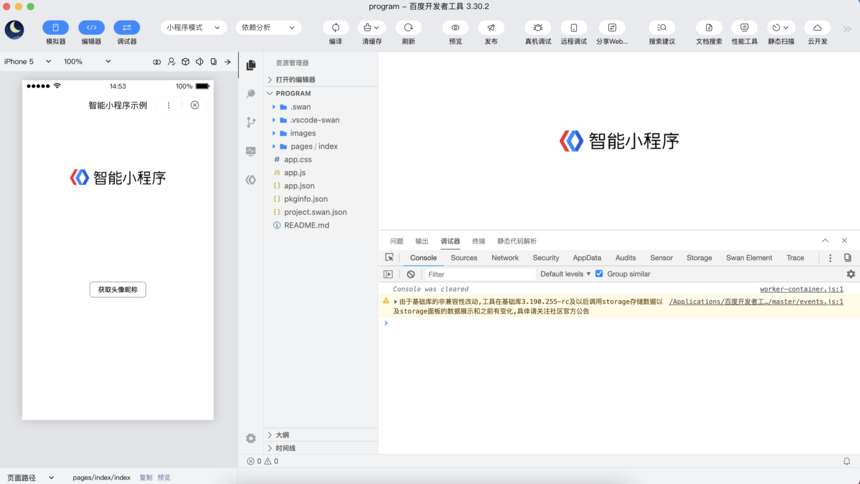The image size is (860, 484).
Task: Expand the 时间线 timeline section
Action: coord(321,448)
